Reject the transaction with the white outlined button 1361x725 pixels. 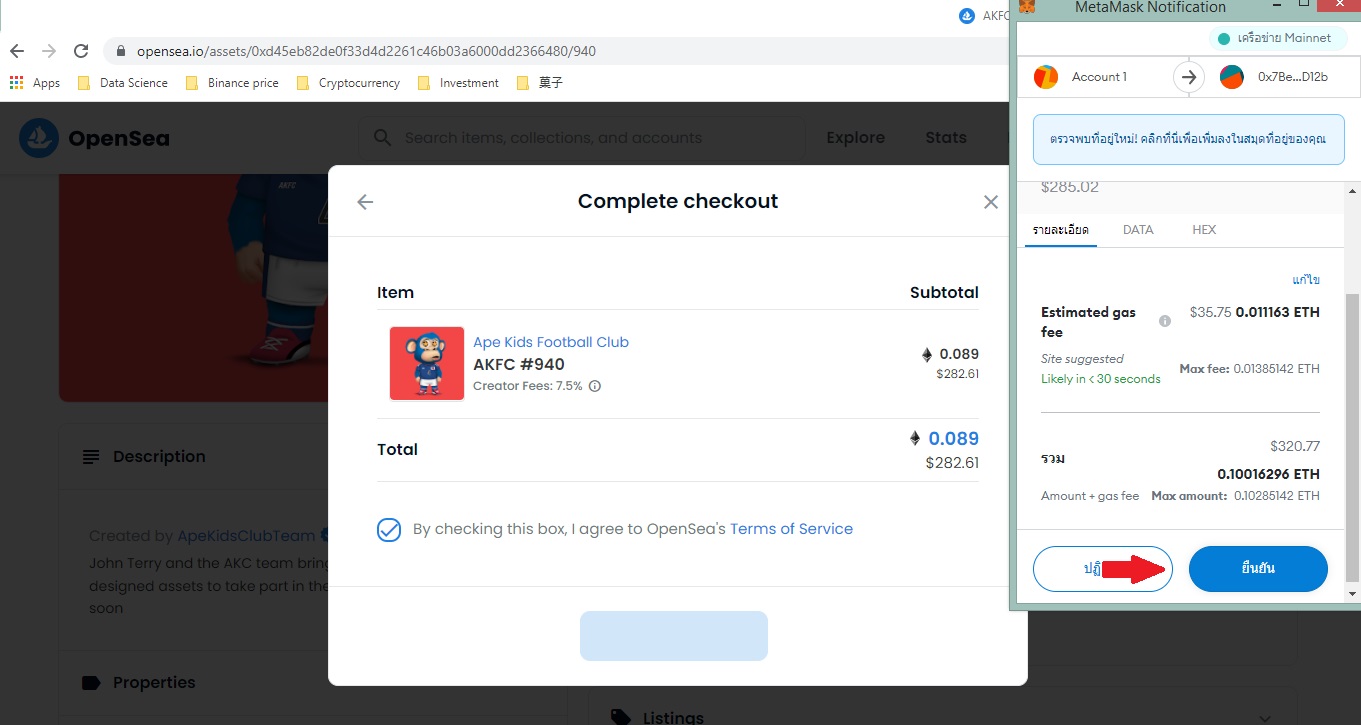point(1102,569)
